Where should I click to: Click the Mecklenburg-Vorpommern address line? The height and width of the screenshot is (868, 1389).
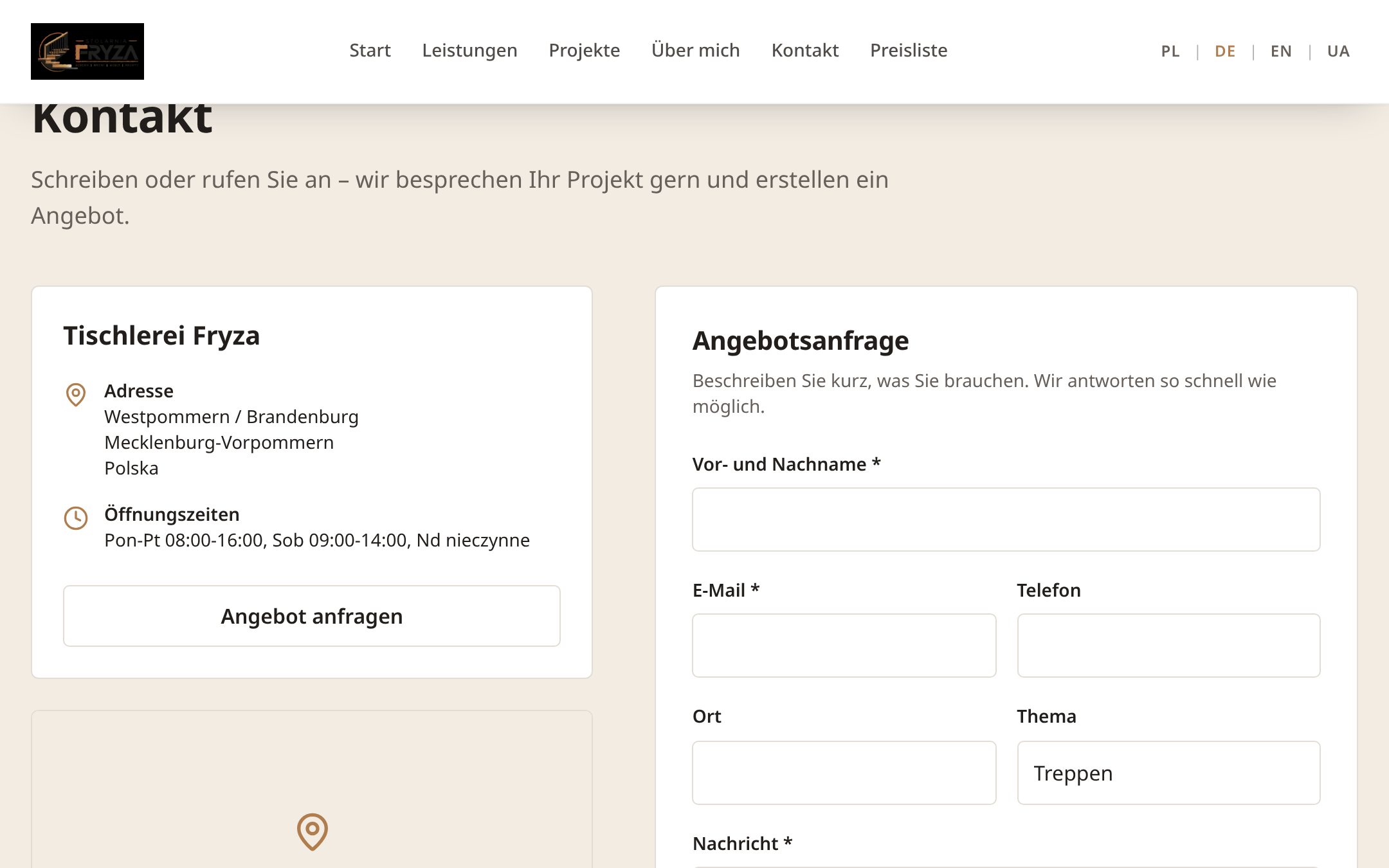pyautogui.click(x=219, y=442)
